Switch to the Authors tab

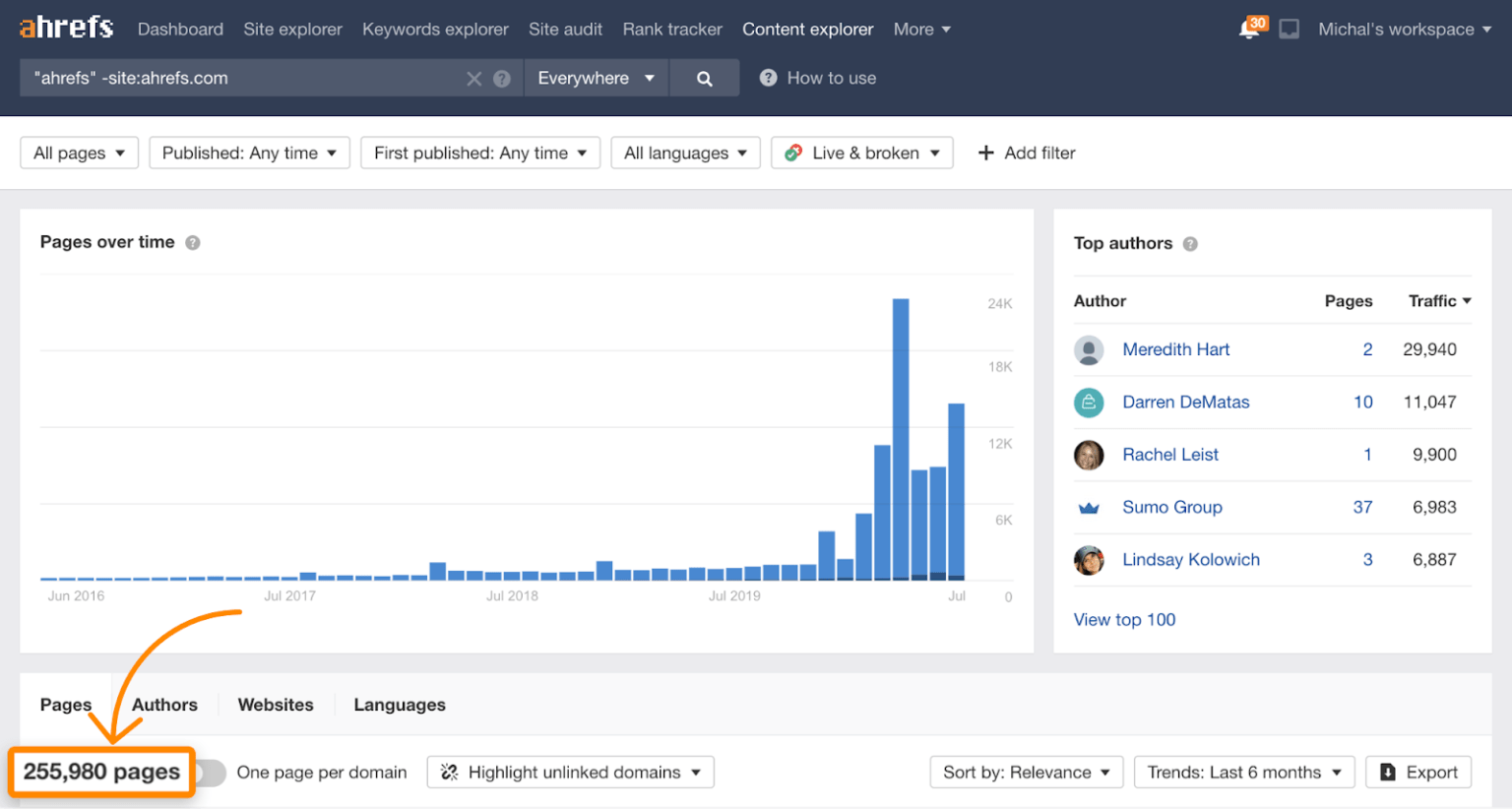(164, 705)
